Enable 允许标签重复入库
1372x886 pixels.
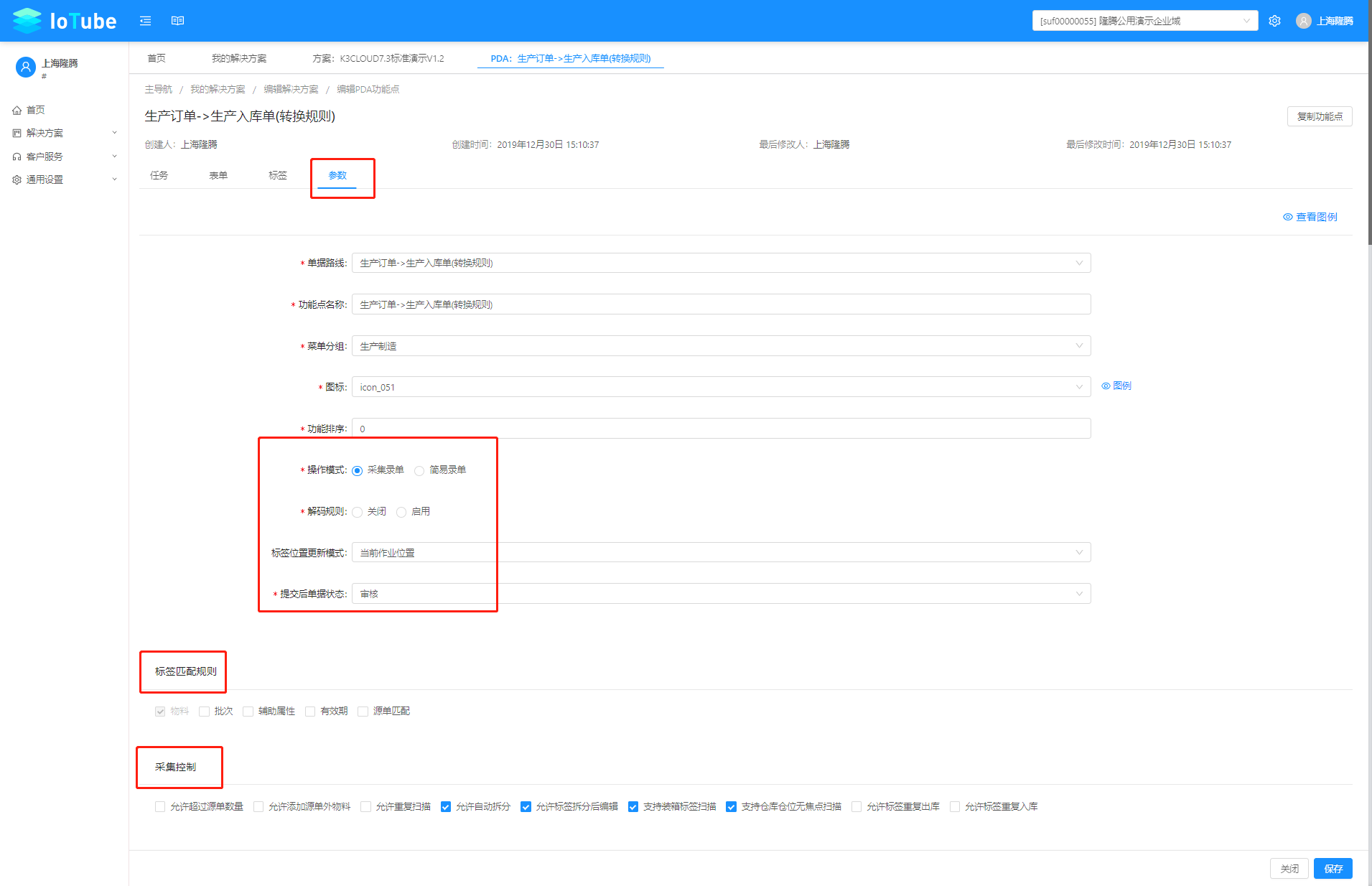tap(955, 807)
